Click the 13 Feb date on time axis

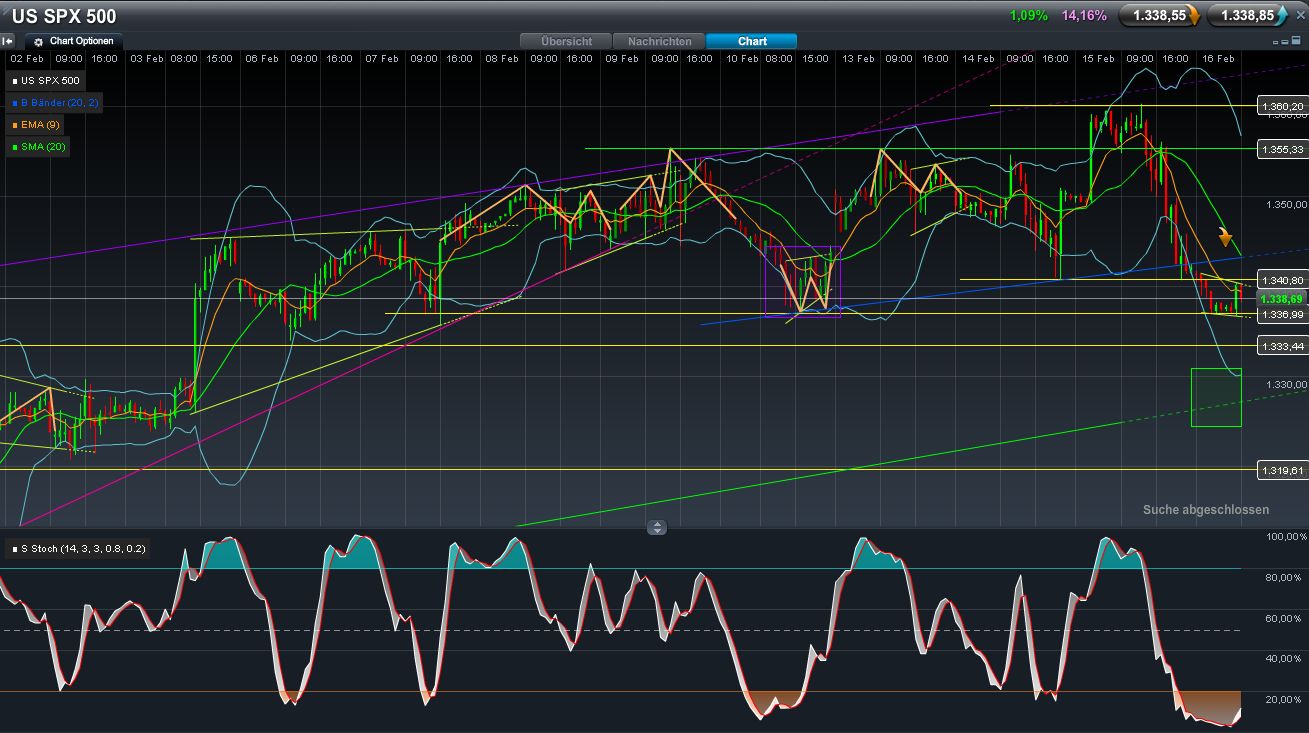858,59
